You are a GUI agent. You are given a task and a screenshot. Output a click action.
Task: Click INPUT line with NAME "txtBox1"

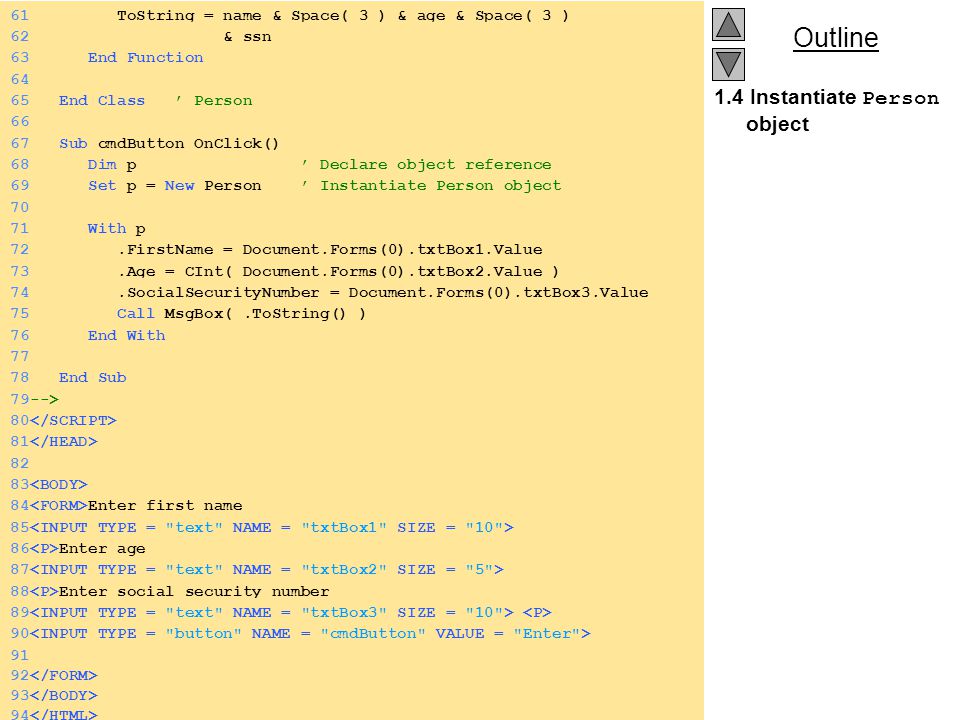coord(272,527)
